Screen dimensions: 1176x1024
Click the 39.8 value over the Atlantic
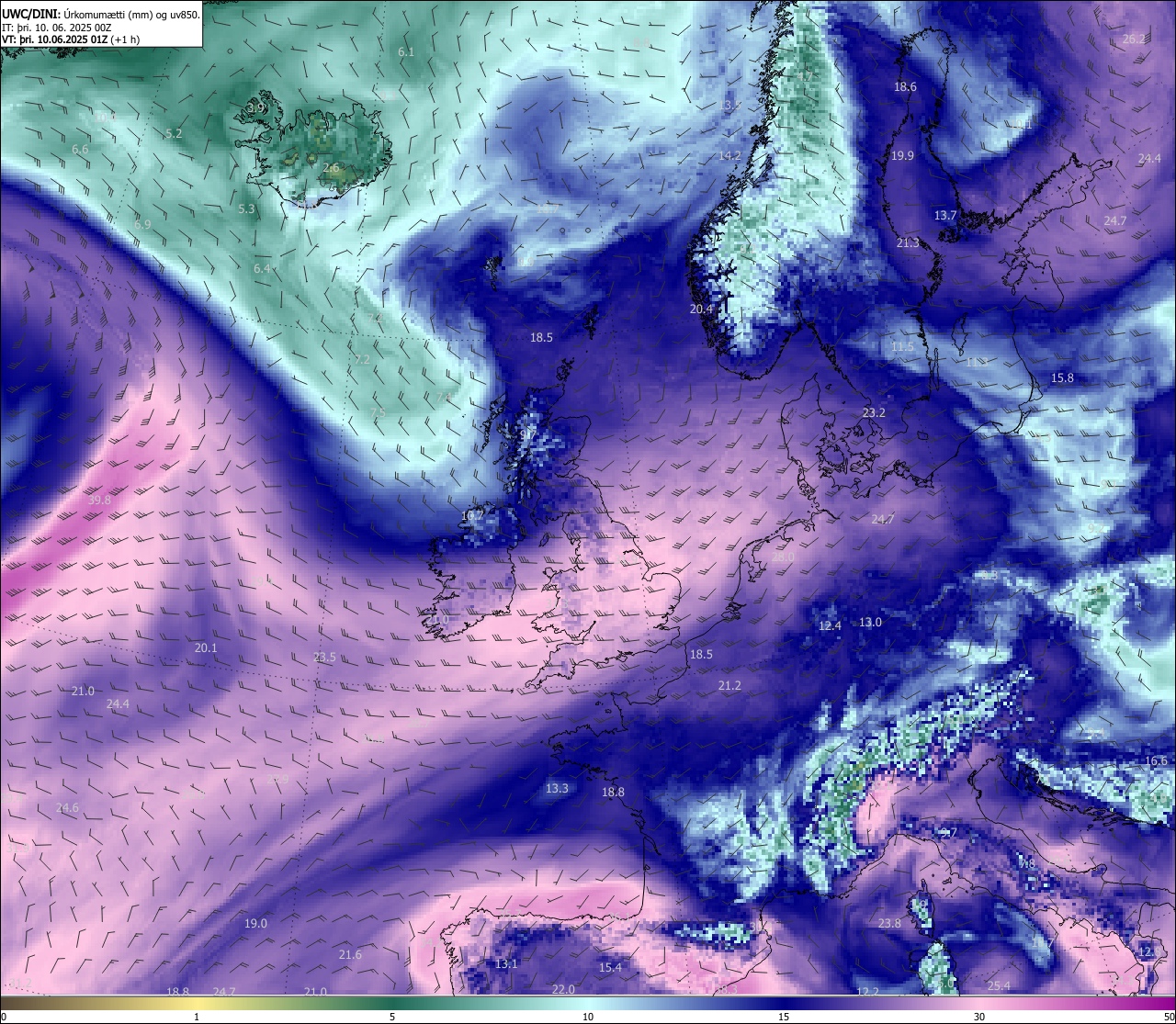coord(99,501)
